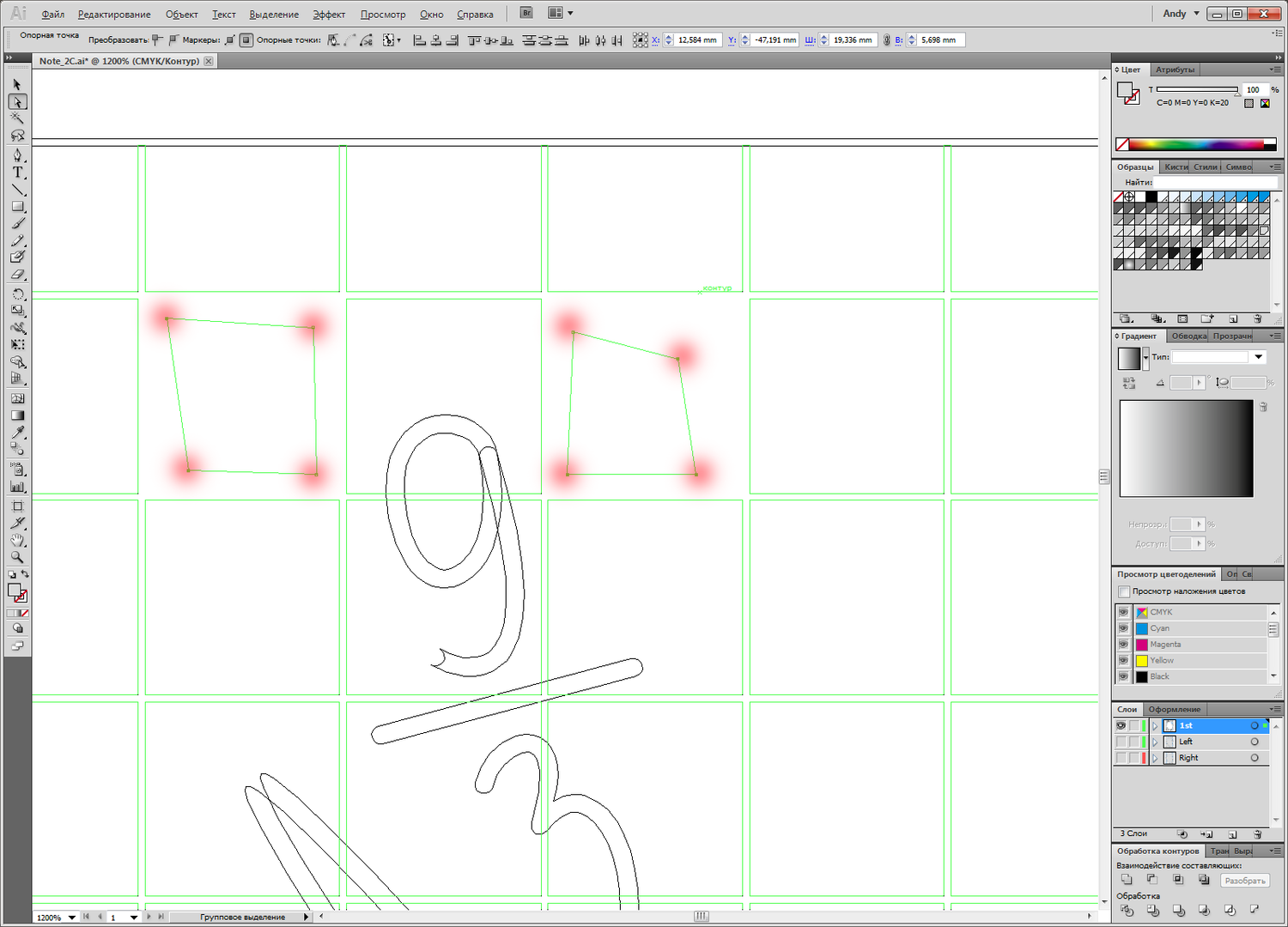Open the Эффект menu
Screen dimensions: 1288x927
[329, 15]
